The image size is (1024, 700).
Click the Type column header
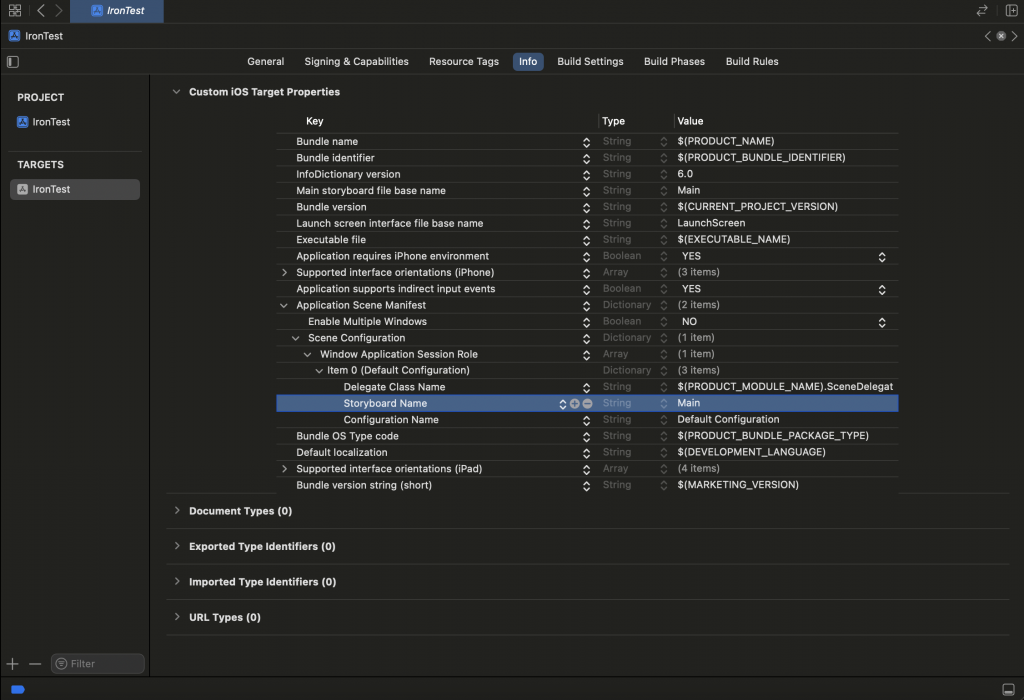[613, 121]
